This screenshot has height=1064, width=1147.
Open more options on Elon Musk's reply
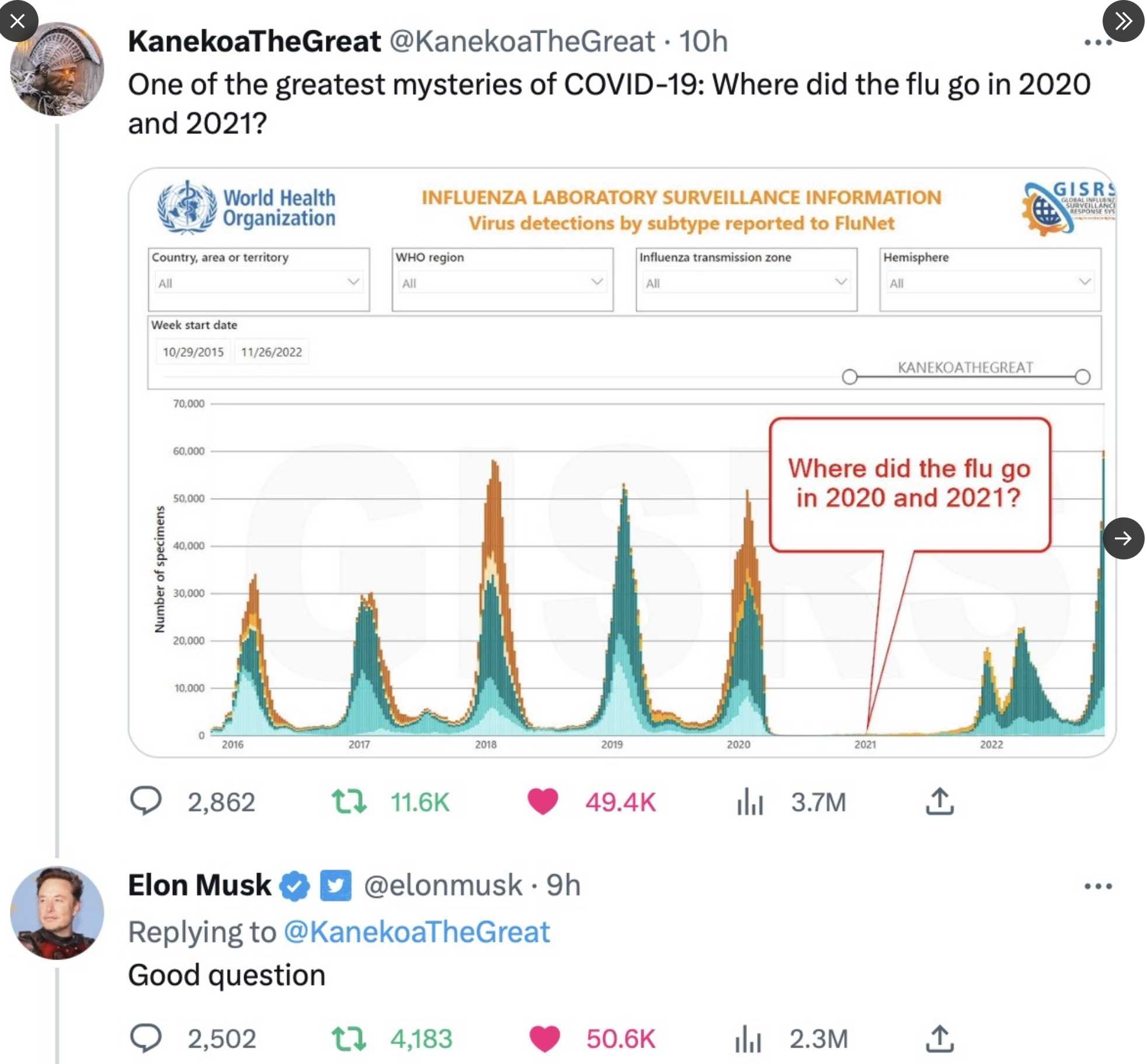[x=1097, y=886]
